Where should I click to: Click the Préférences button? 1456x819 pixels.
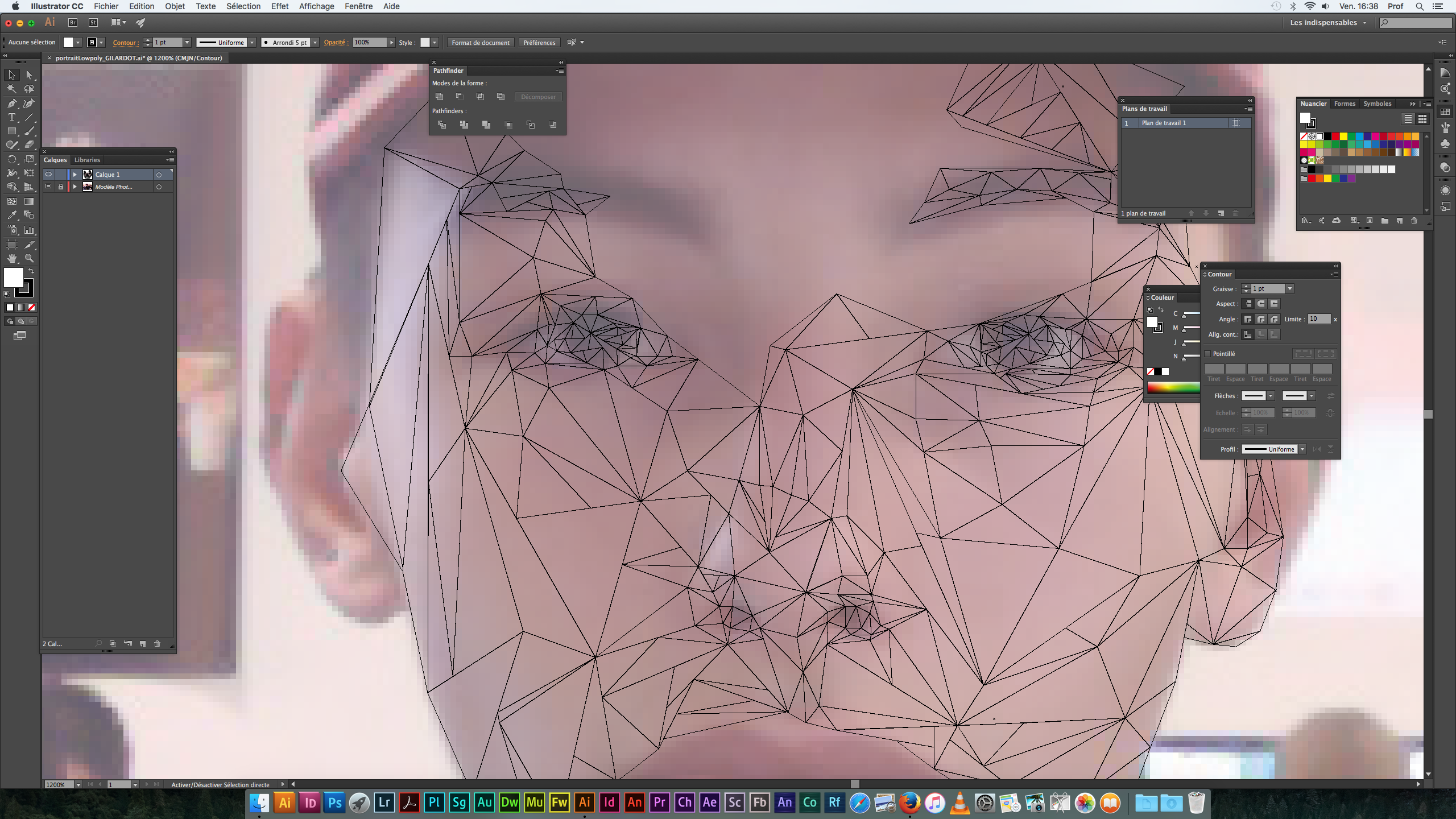tap(539, 43)
